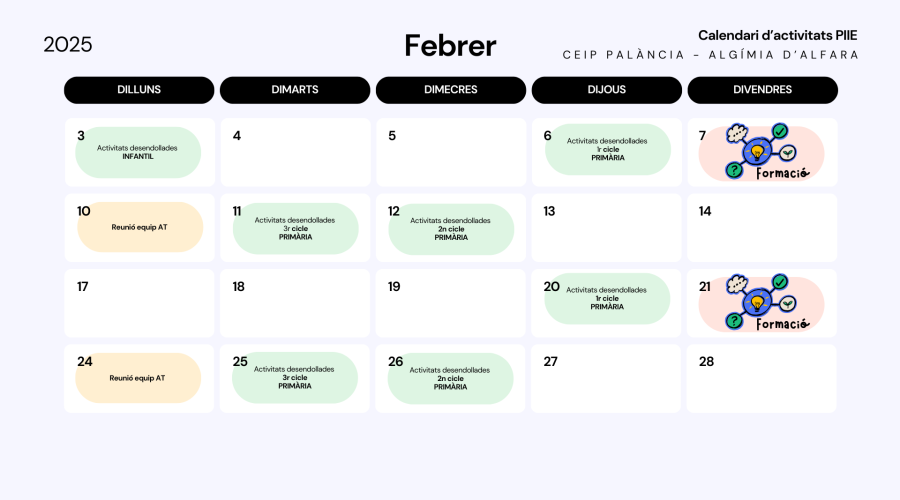The height and width of the screenshot is (500, 900).
Task: Click the lightbulb in day 21's Formació graphic
Action: 758,302
